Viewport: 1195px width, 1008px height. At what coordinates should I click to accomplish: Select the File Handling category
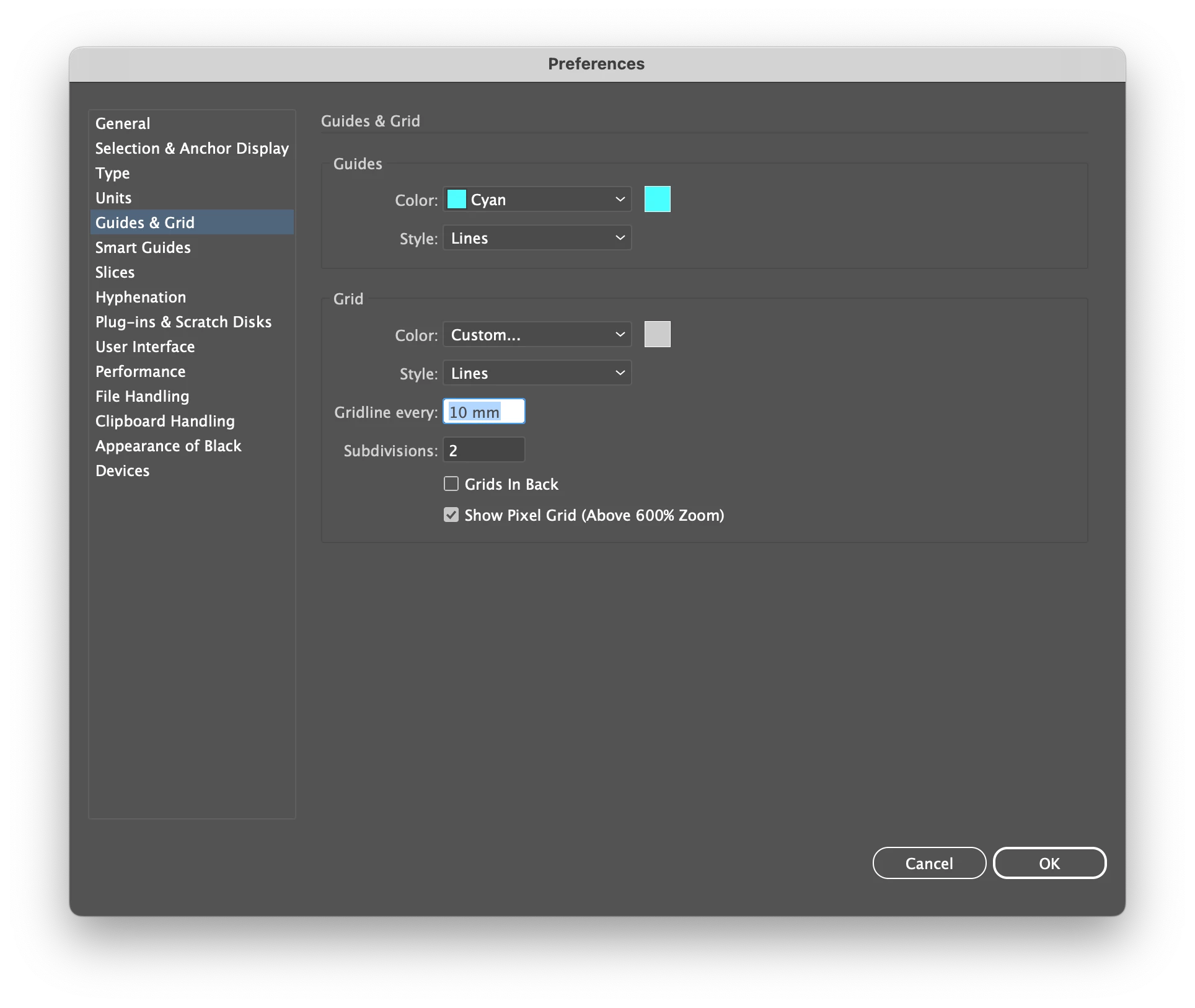click(x=142, y=396)
